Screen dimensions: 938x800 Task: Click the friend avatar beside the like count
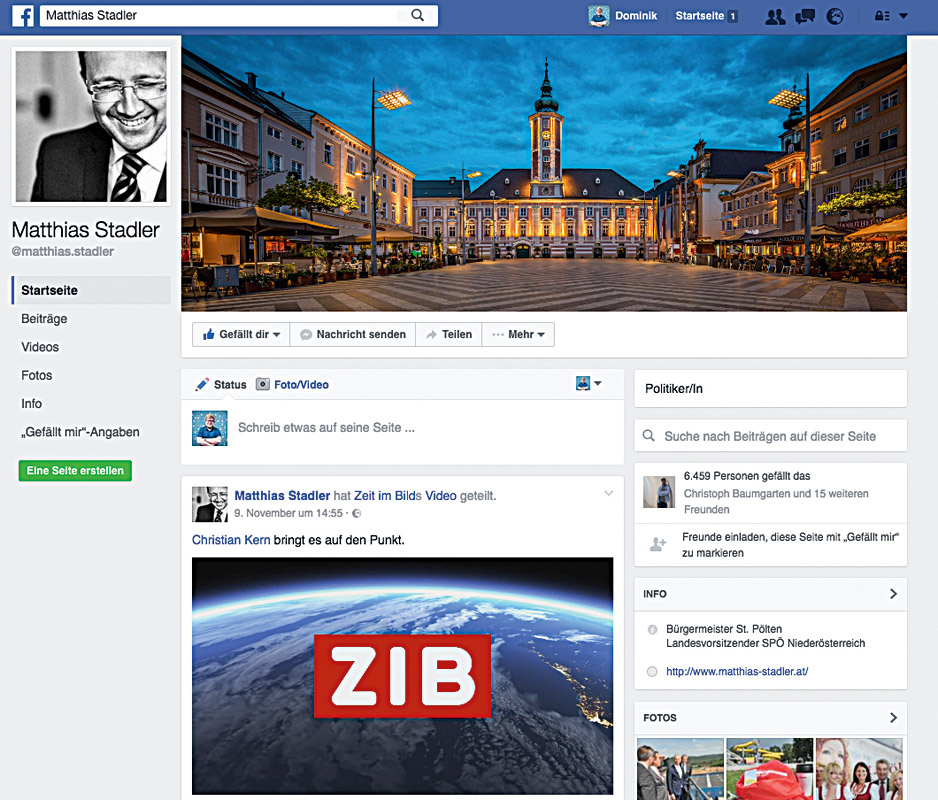[x=659, y=492]
